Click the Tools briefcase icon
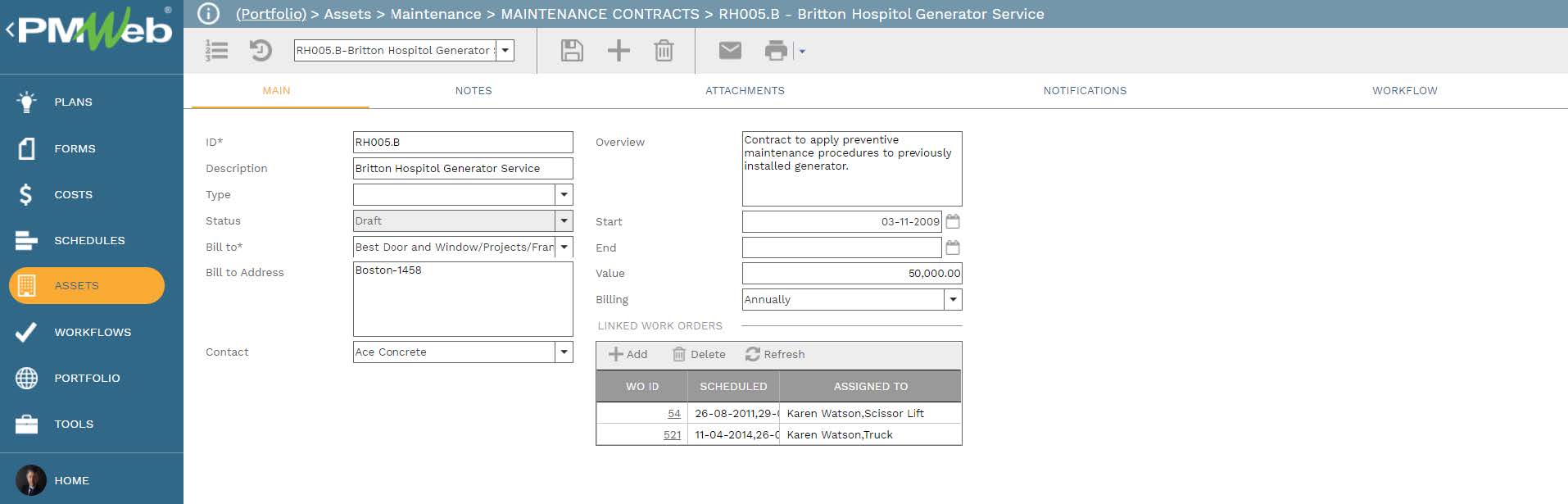Image resolution: width=1568 pixels, height=504 pixels. point(26,424)
